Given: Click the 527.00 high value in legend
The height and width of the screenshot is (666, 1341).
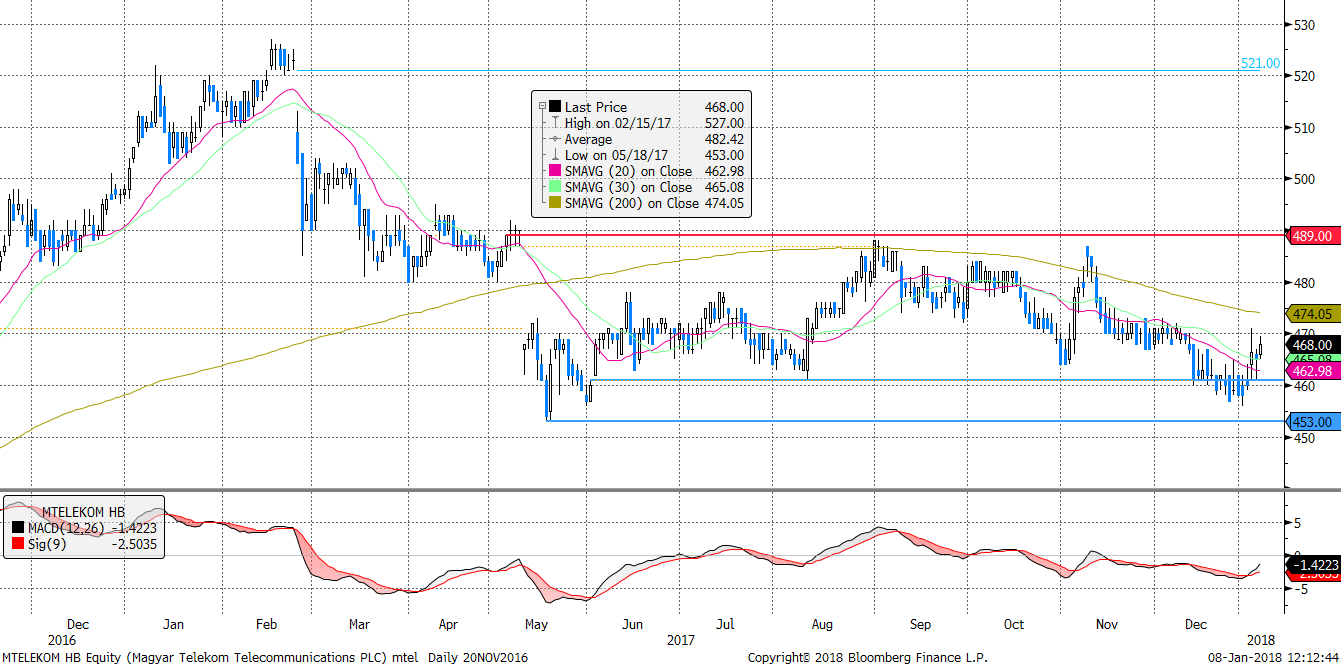Looking at the screenshot, I should (x=724, y=123).
